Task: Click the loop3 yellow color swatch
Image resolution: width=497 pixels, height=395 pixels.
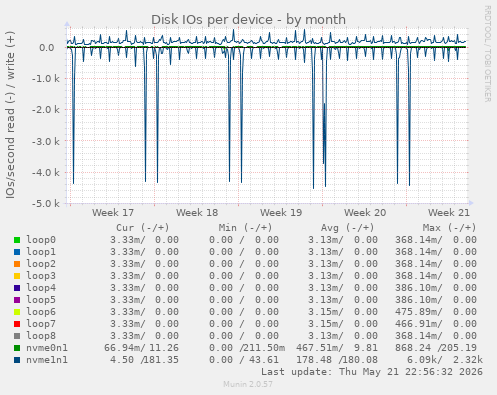Action: click(x=17, y=276)
